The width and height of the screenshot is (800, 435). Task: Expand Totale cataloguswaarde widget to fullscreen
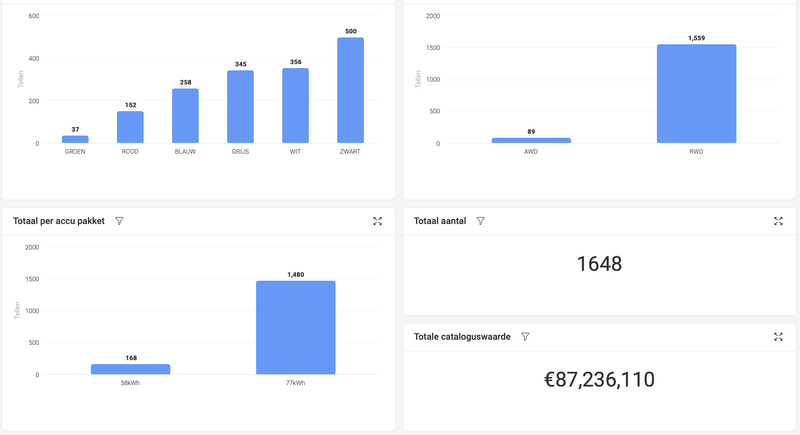[778, 337]
